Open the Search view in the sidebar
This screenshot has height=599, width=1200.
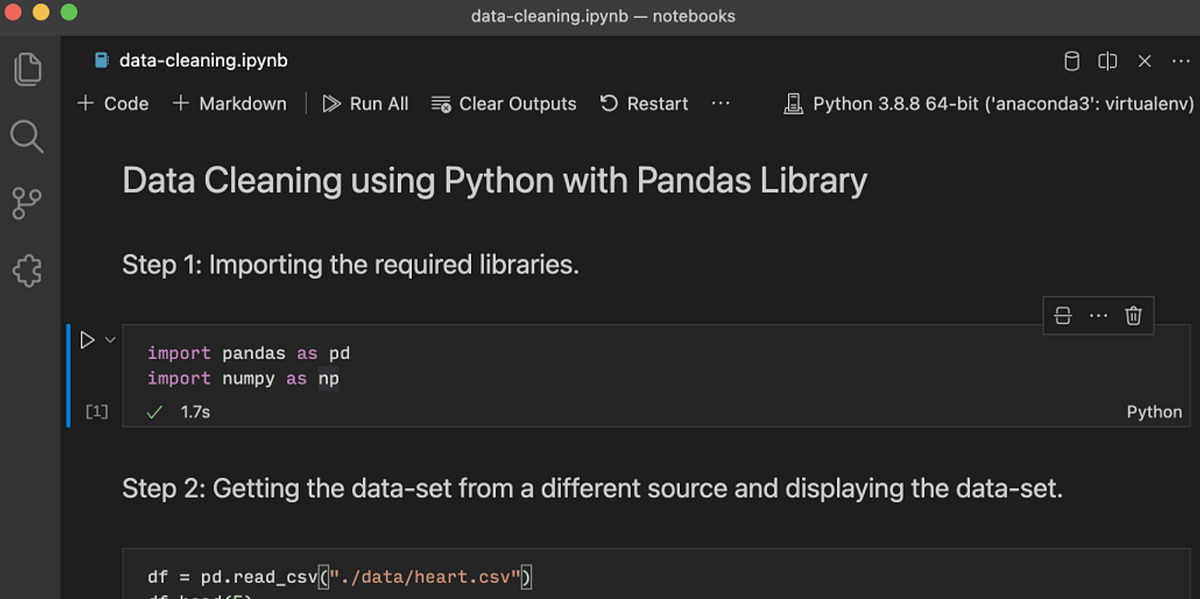pyautogui.click(x=27, y=136)
